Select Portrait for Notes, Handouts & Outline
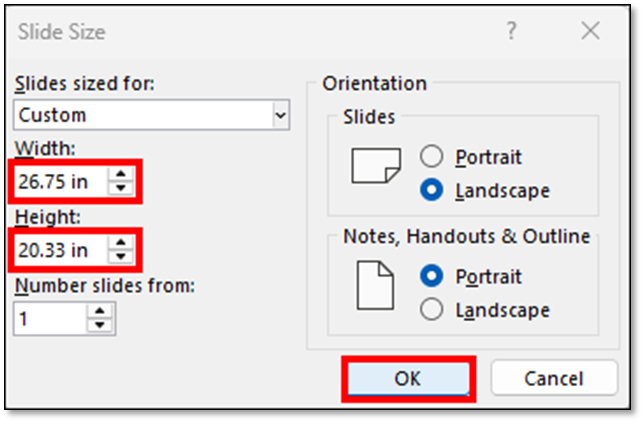Screen dimensions: 643x422 pos(433,276)
